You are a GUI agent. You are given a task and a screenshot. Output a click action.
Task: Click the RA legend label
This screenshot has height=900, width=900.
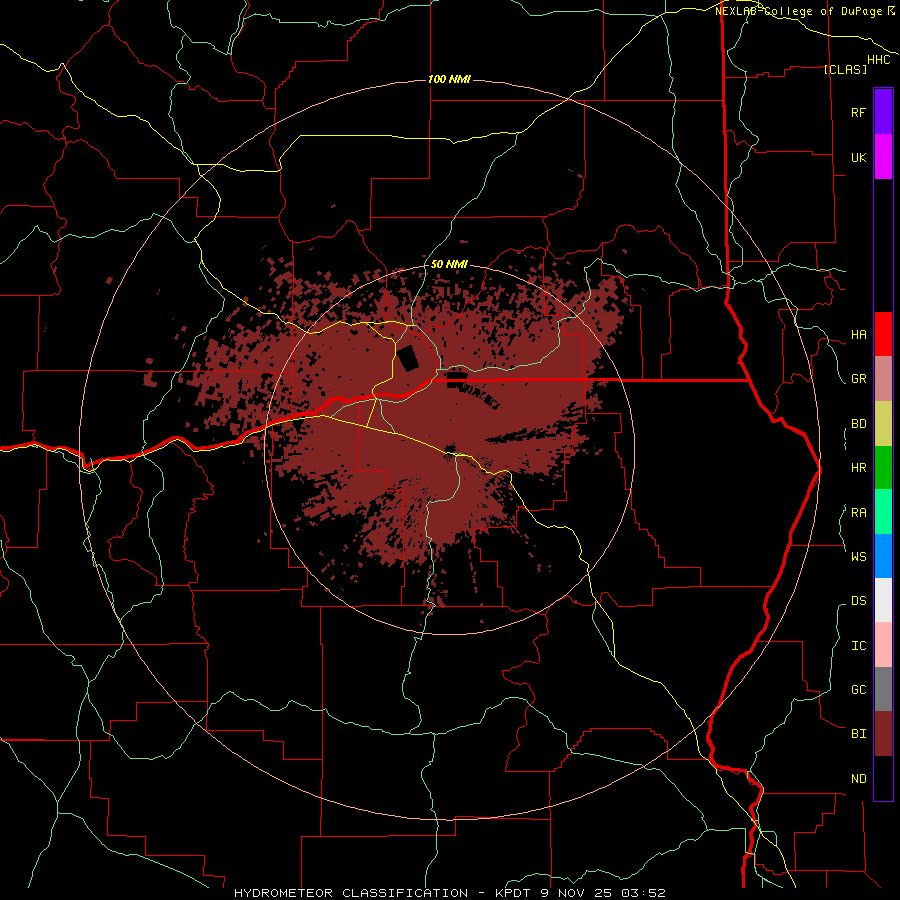858,513
